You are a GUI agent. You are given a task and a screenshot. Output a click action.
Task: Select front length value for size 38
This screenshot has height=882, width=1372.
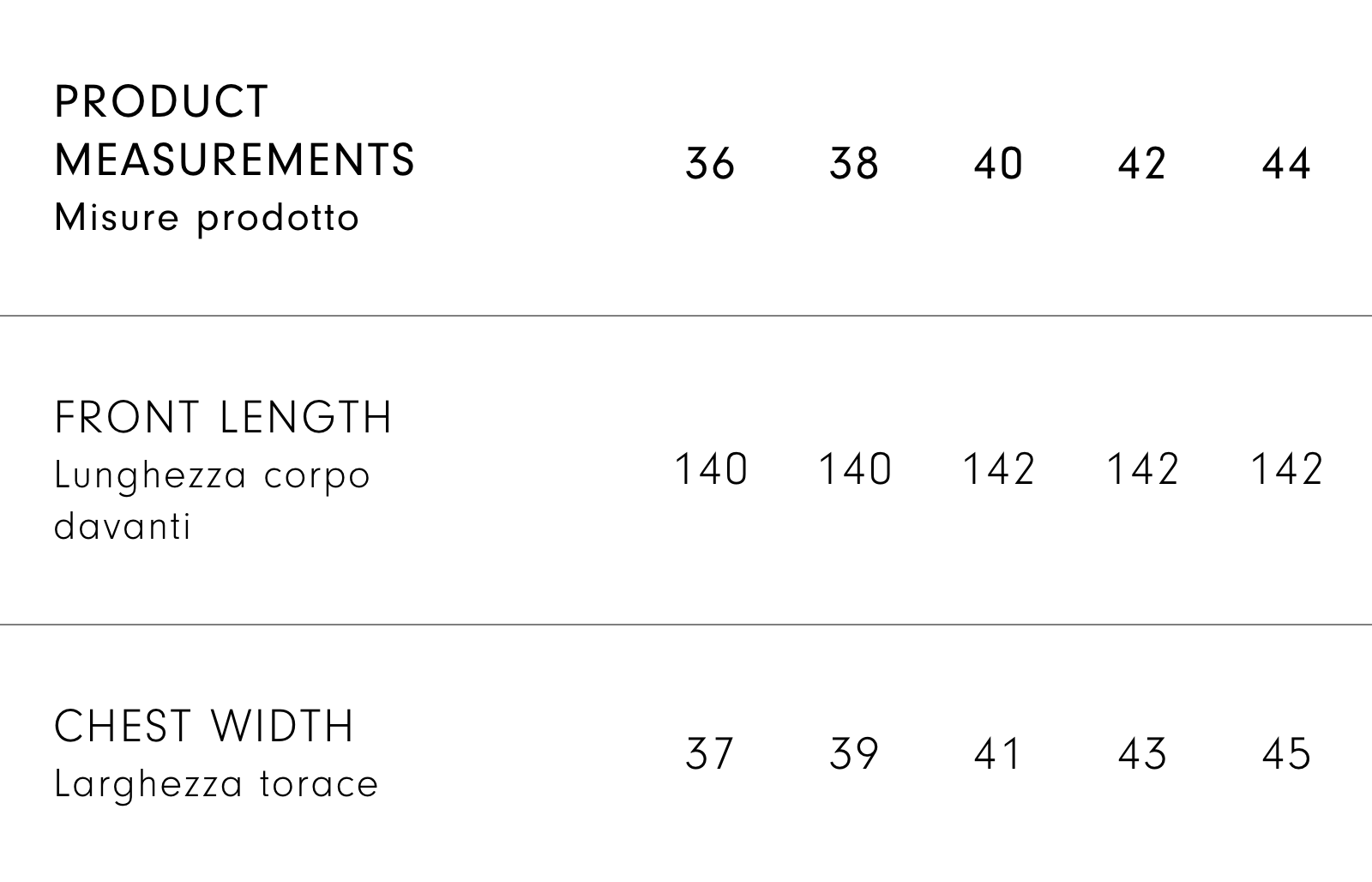click(x=855, y=469)
